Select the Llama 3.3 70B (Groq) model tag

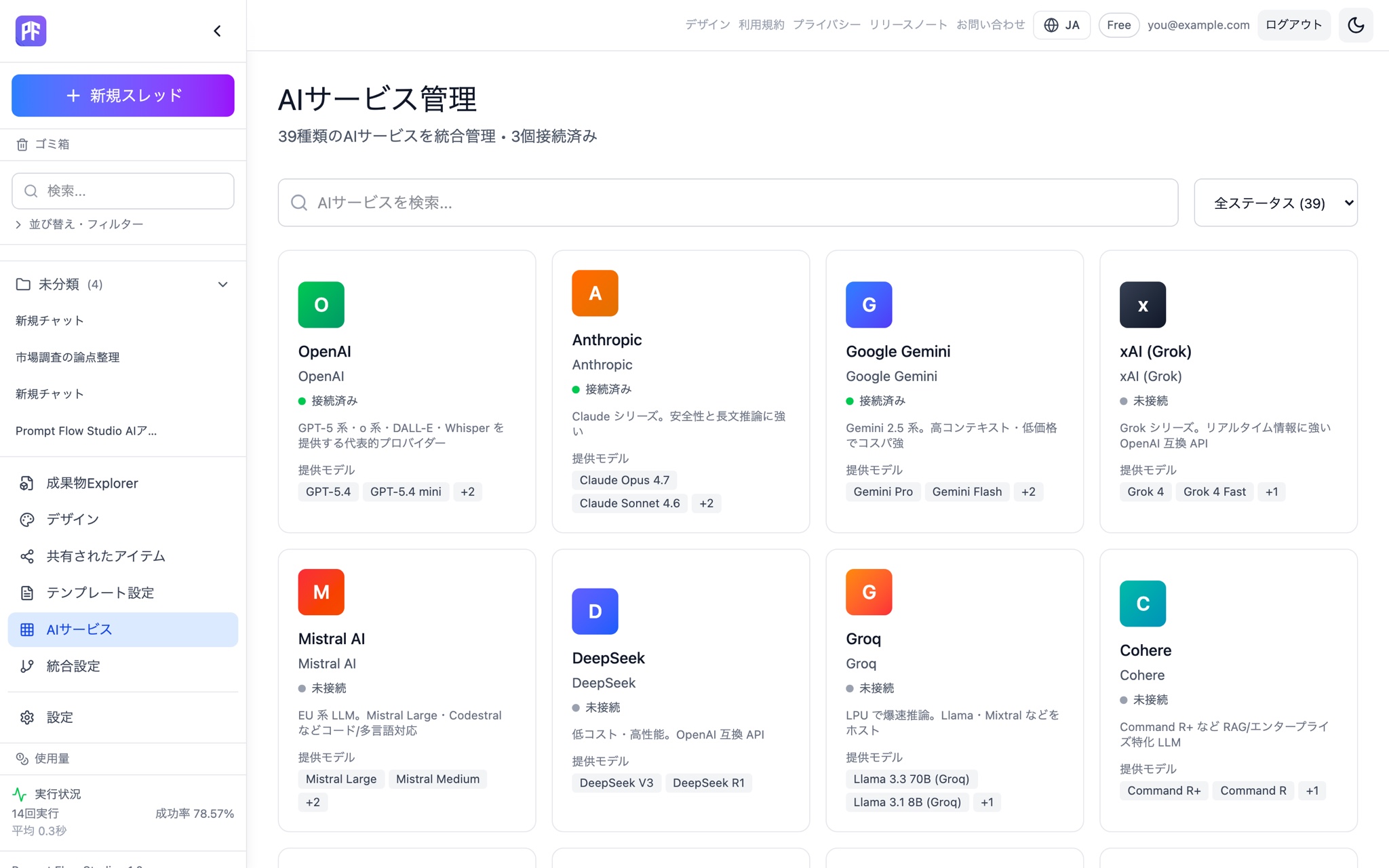point(912,779)
